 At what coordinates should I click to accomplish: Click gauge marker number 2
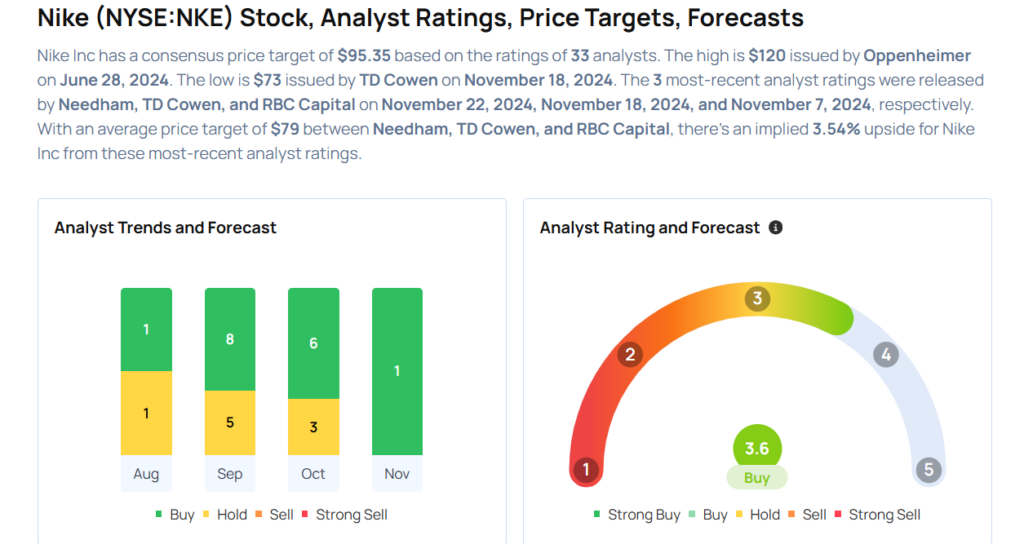[629, 354]
